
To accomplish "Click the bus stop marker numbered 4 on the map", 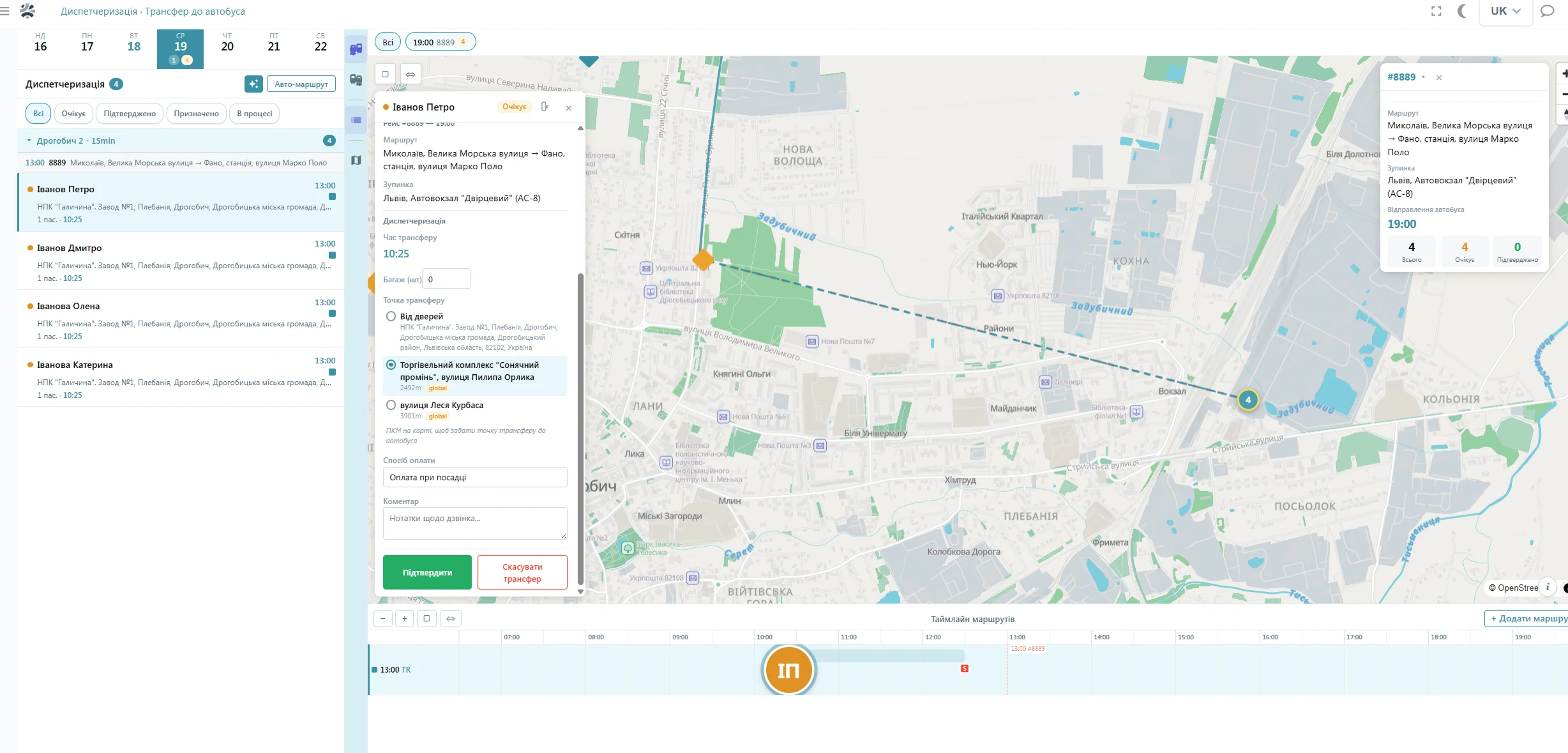I will pyautogui.click(x=1248, y=400).
